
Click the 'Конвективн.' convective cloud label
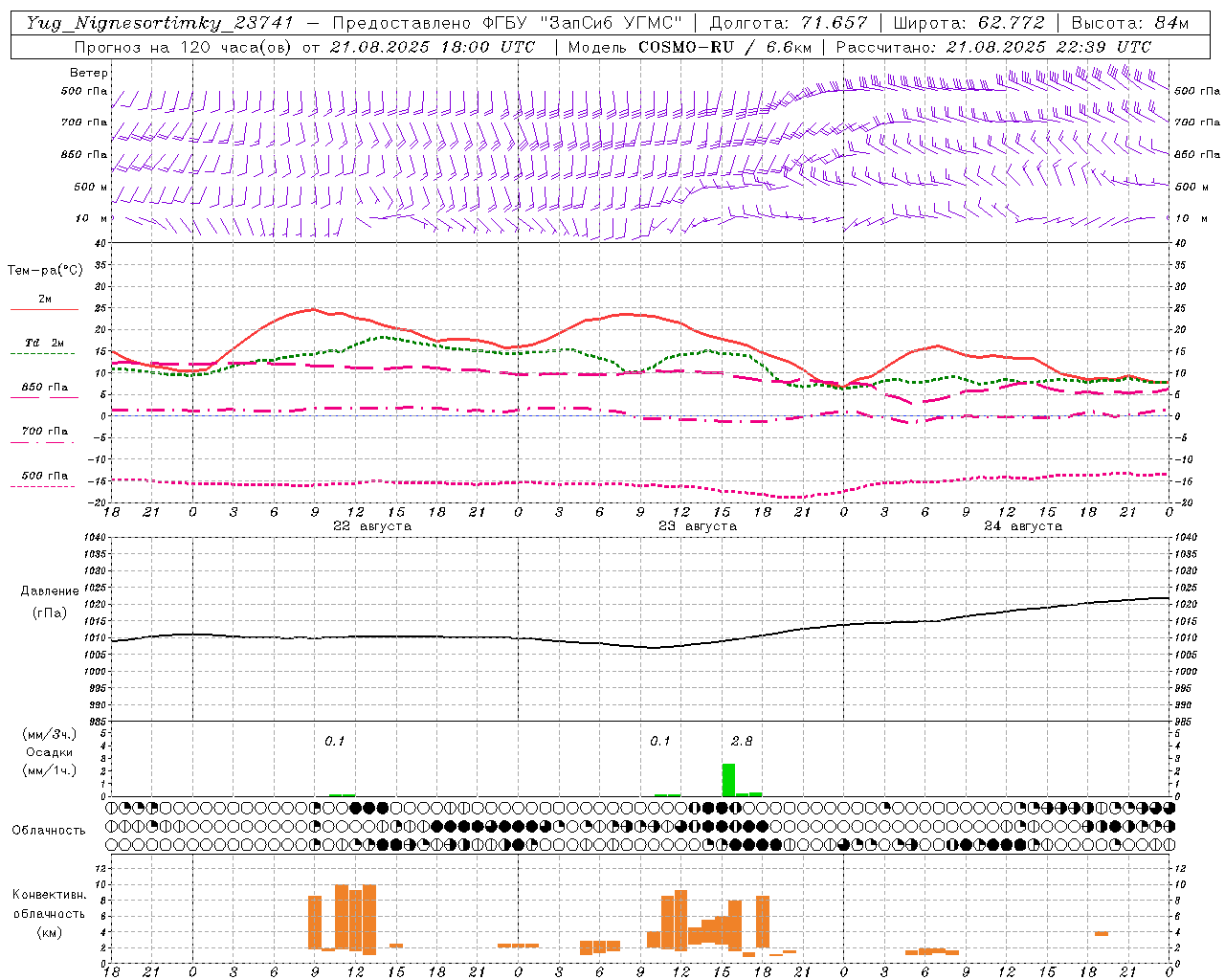click(x=50, y=895)
